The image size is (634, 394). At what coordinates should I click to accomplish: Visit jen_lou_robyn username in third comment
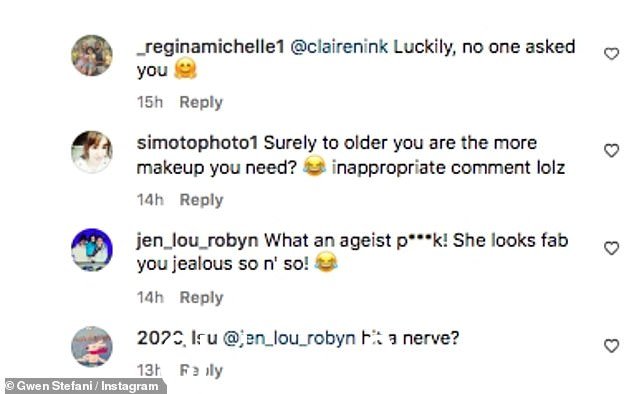point(197,241)
